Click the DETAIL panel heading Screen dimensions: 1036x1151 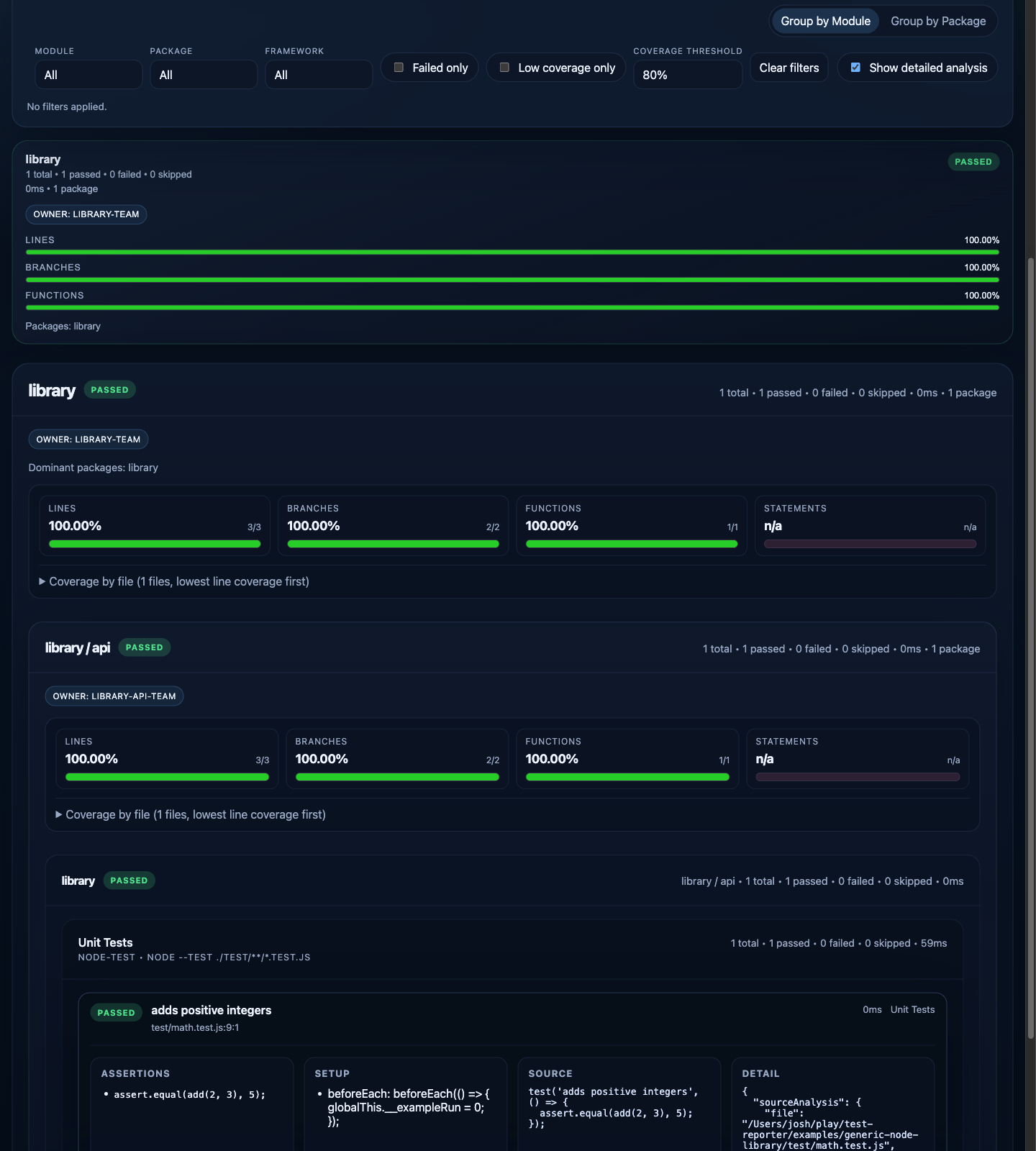coord(761,1073)
